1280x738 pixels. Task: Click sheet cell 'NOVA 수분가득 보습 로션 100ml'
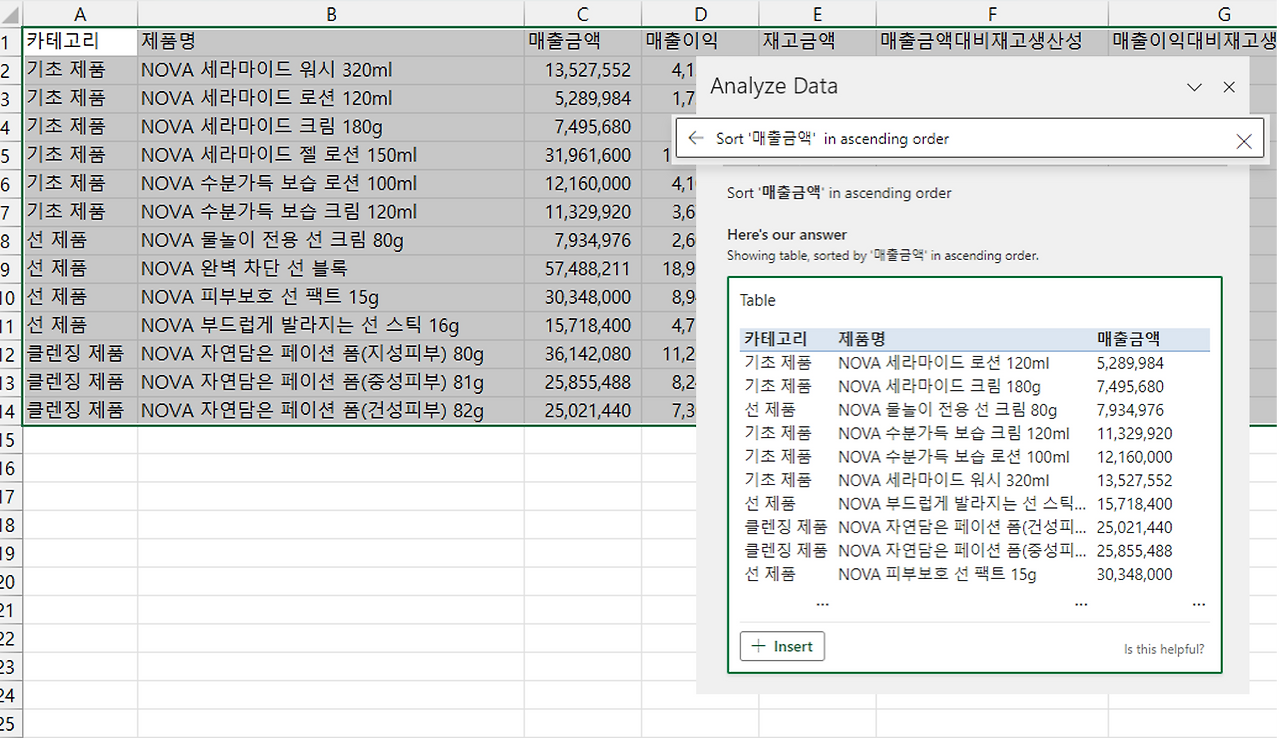point(331,184)
